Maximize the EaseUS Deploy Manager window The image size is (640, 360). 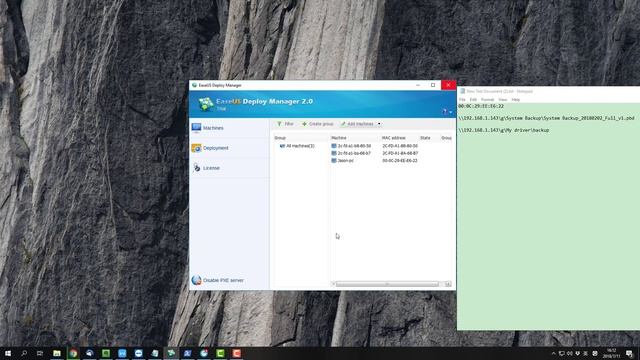tap(433, 85)
